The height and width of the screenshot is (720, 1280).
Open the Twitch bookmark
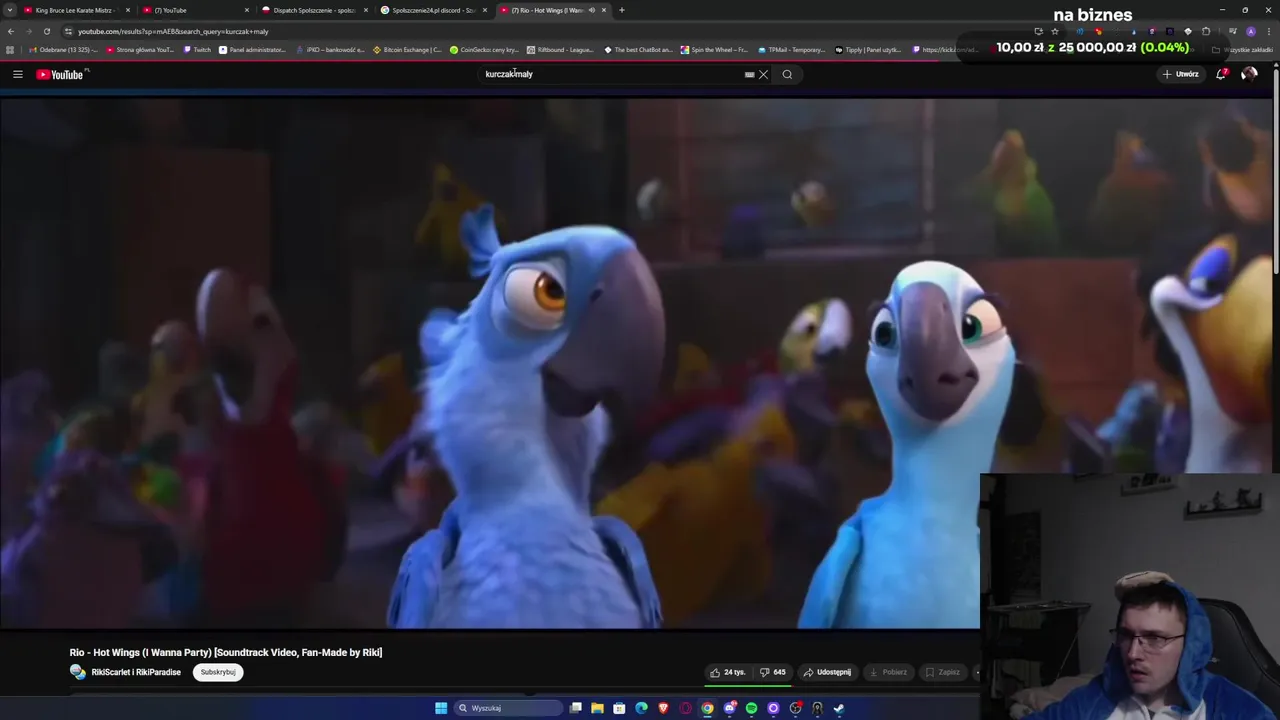pyautogui.click(x=197, y=50)
